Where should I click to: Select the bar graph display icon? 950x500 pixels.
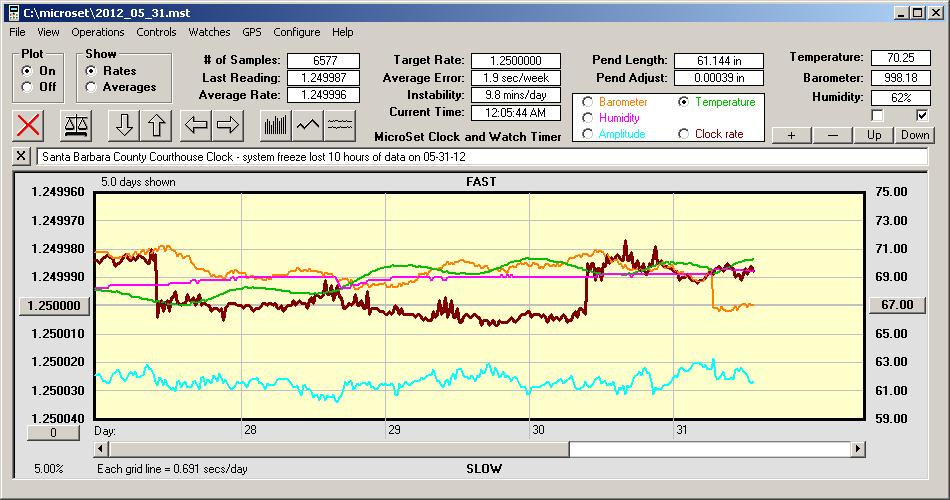point(276,125)
